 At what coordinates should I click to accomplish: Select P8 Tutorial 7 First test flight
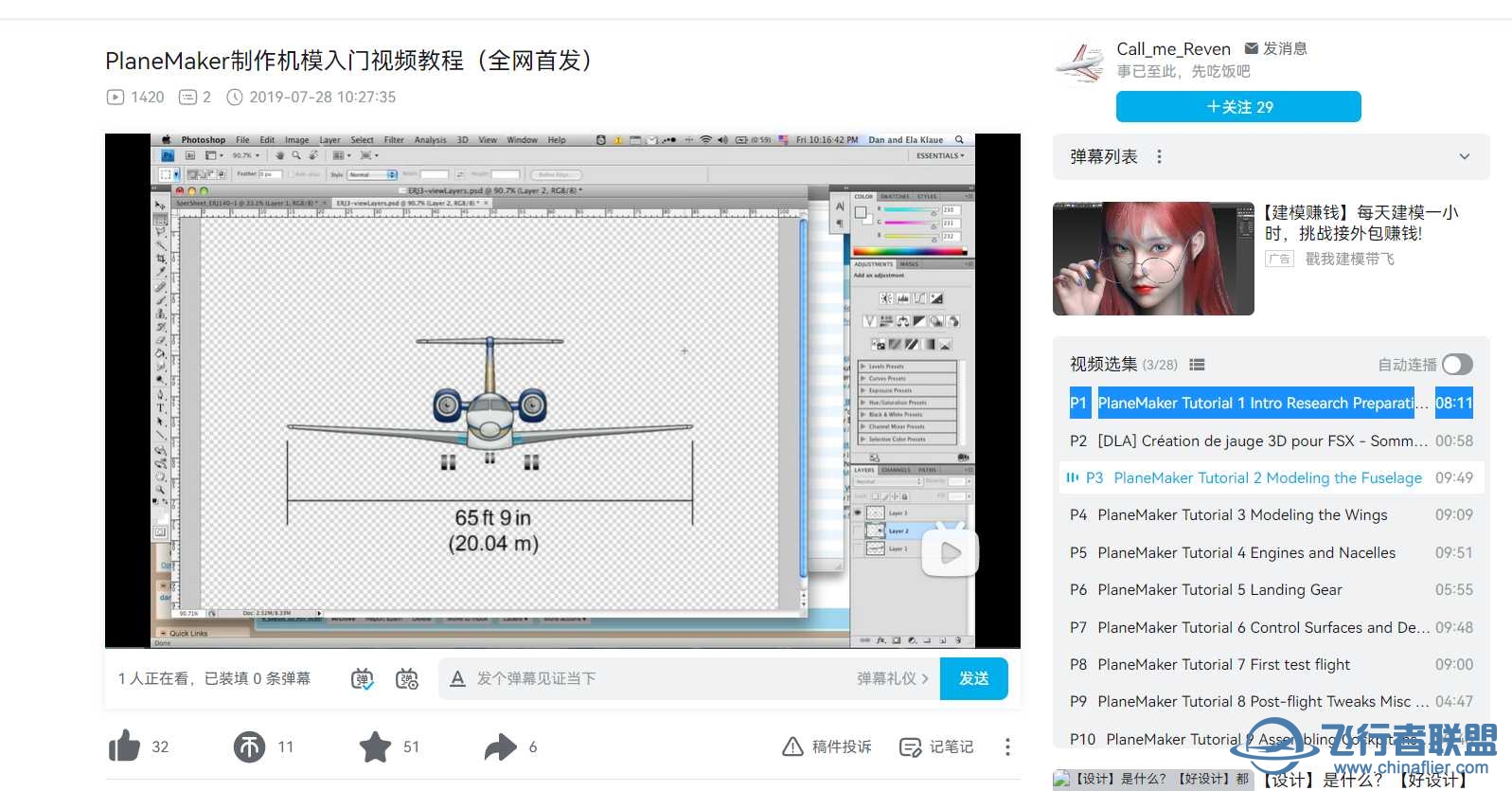tap(1271, 664)
